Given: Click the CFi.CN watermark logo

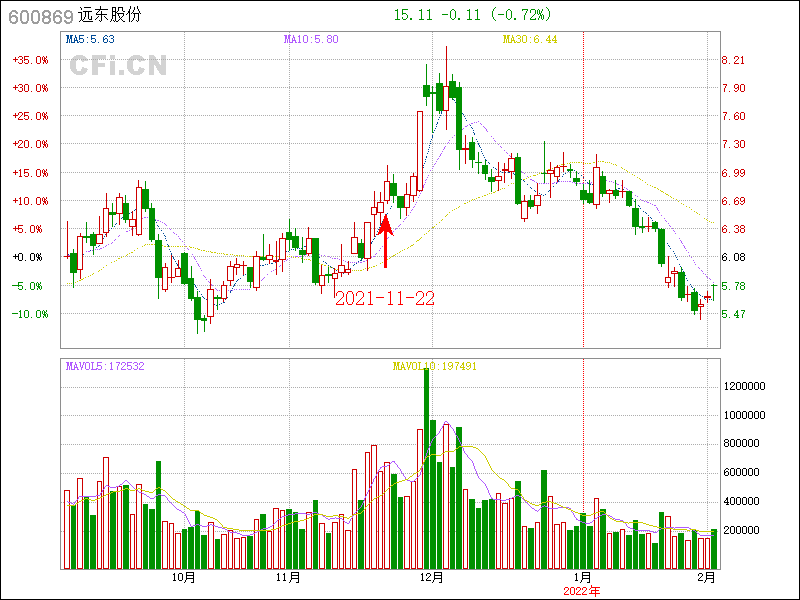Looking at the screenshot, I should coord(118,66).
